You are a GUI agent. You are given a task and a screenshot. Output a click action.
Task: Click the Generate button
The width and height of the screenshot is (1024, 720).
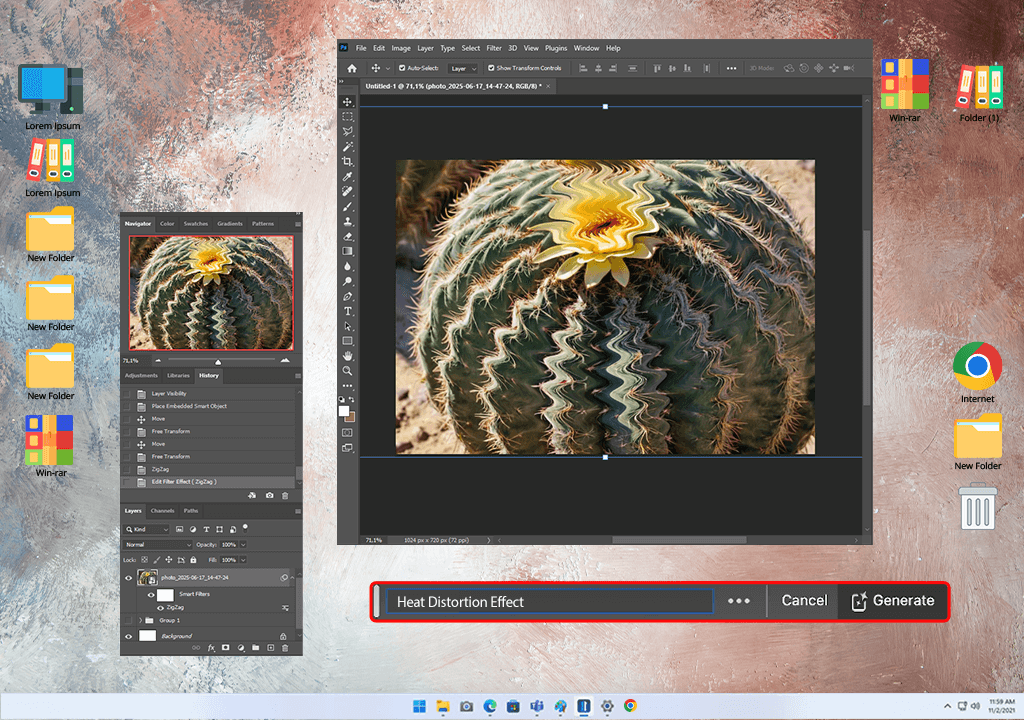(893, 600)
